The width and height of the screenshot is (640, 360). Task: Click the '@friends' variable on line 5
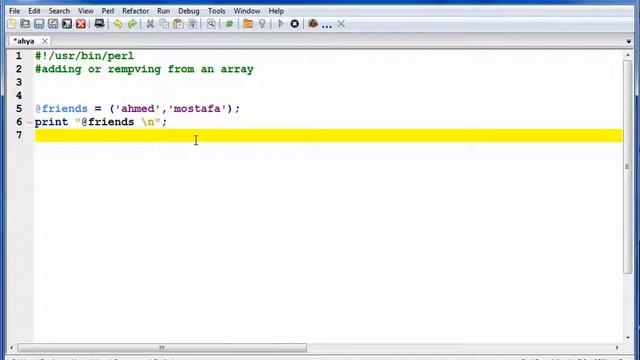point(61,109)
